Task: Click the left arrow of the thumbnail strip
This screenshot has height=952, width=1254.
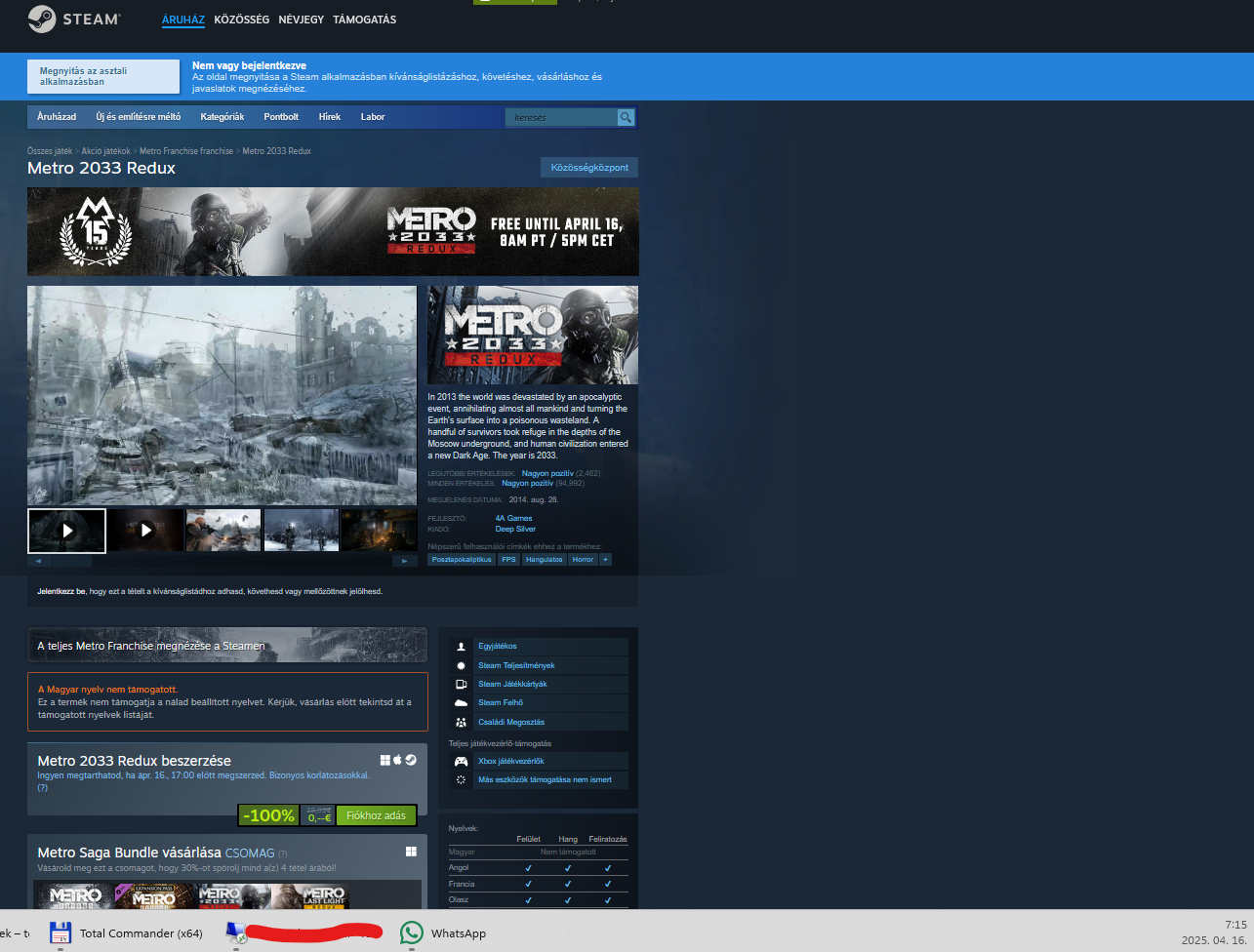Action: [39, 561]
